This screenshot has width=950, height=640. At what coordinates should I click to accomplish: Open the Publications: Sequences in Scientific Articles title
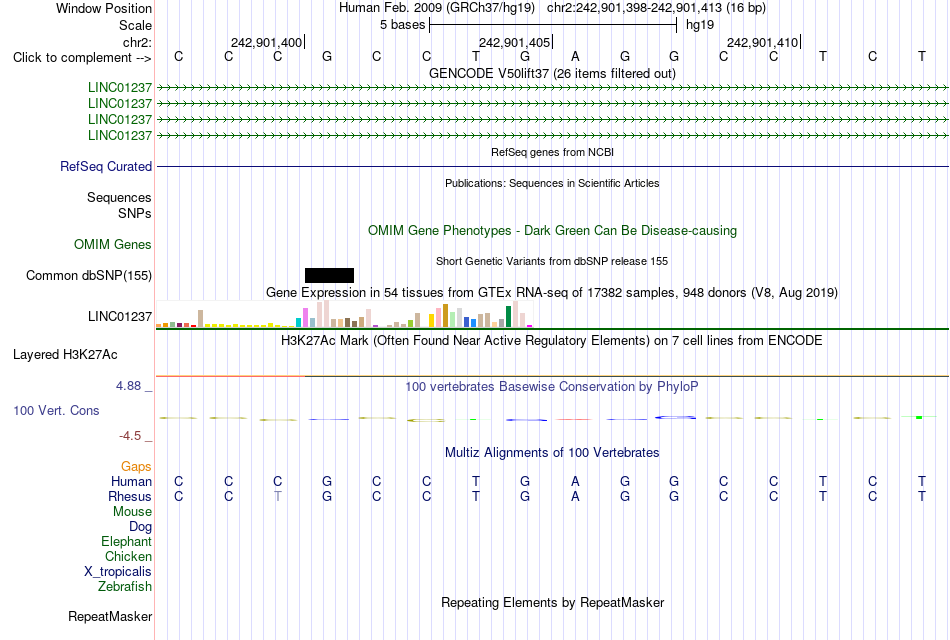pyautogui.click(x=552, y=183)
